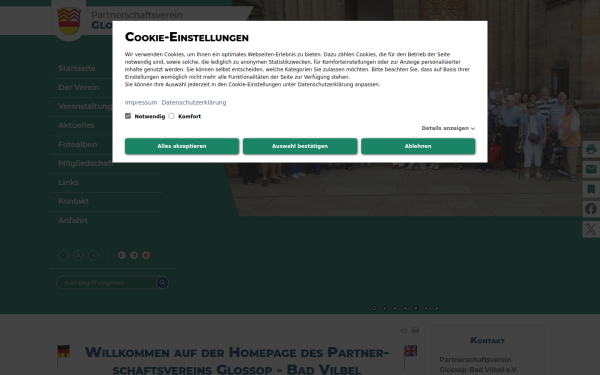The image size is (600, 375).
Task: Click the Cookie-Einstellungen dialog title
Action: 187,37
